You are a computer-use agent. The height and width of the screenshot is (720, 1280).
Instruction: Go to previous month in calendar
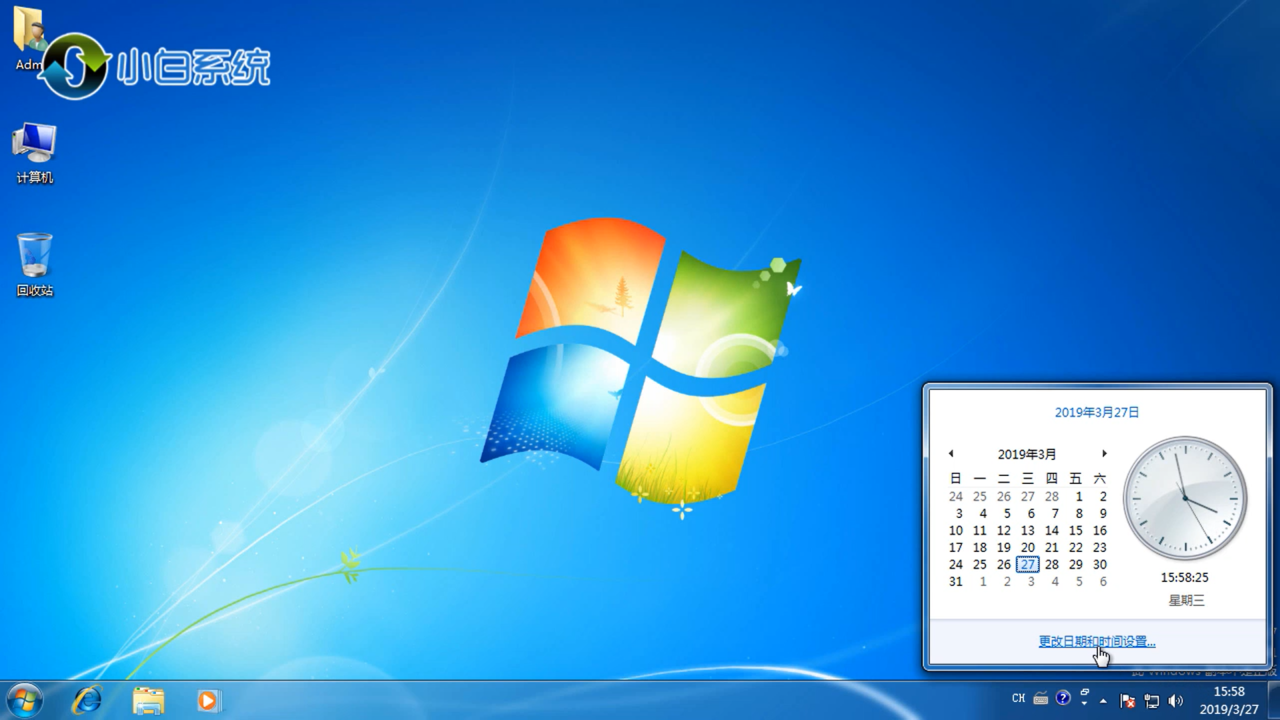coord(951,454)
